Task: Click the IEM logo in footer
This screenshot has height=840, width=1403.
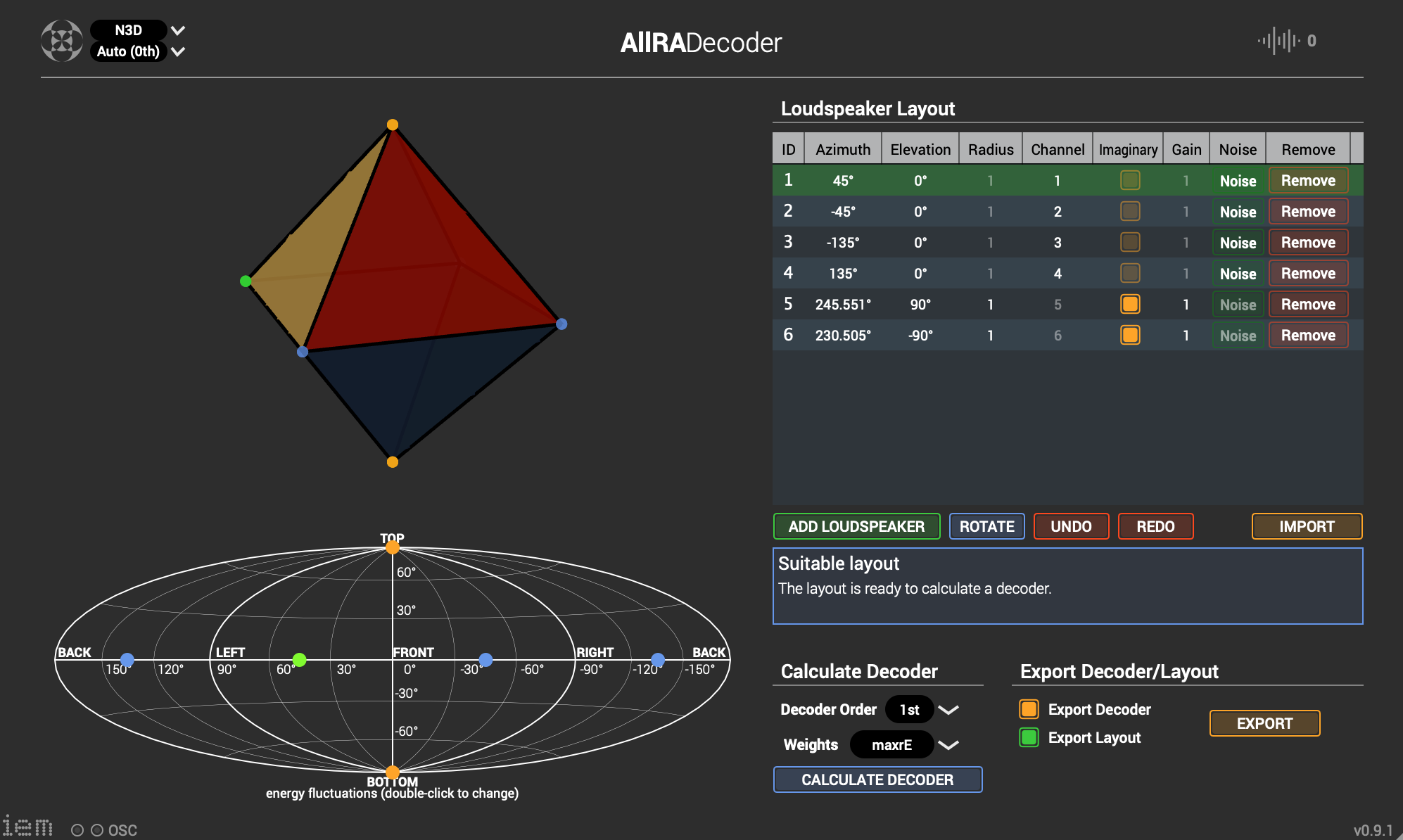Action: [x=27, y=827]
